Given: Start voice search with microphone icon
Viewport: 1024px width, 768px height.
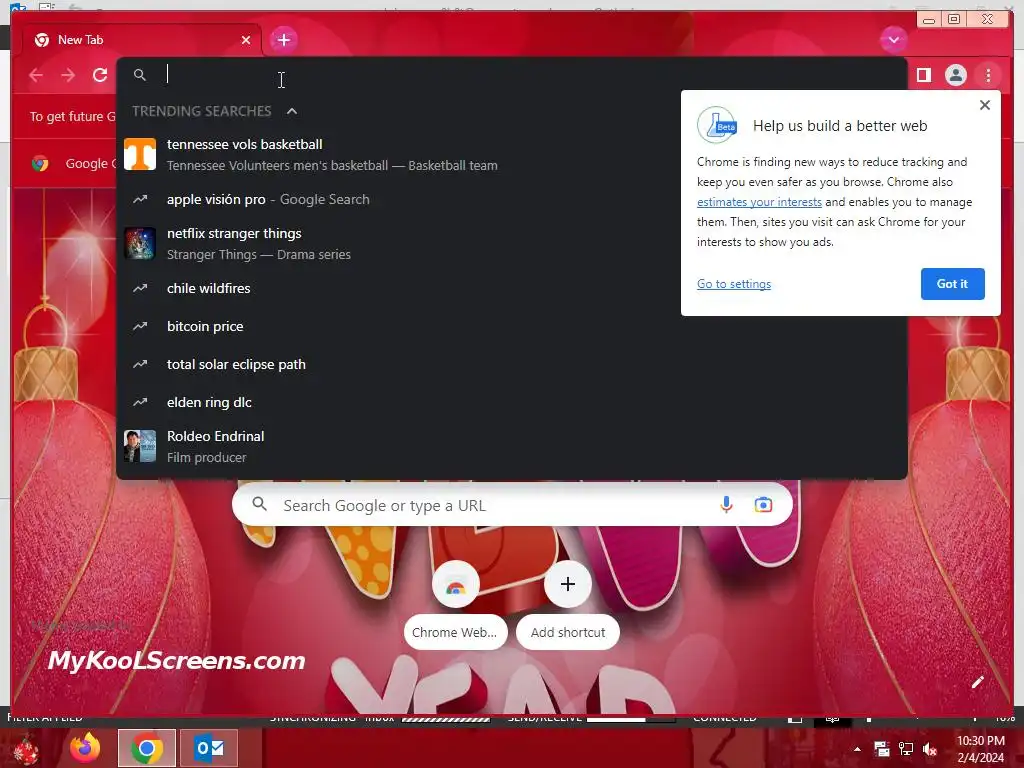Looking at the screenshot, I should coord(726,505).
